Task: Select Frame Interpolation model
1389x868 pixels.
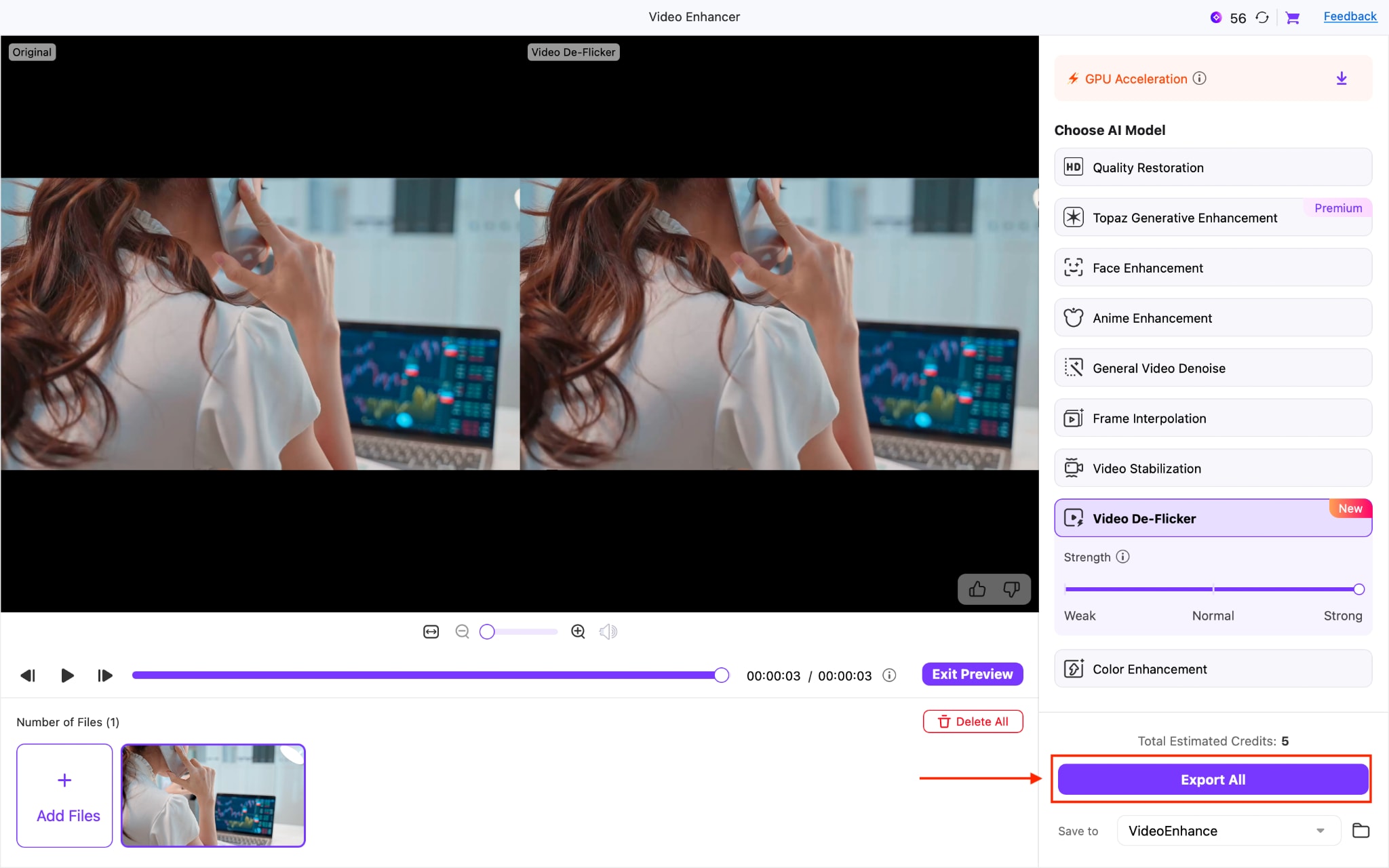Action: [1213, 418]
